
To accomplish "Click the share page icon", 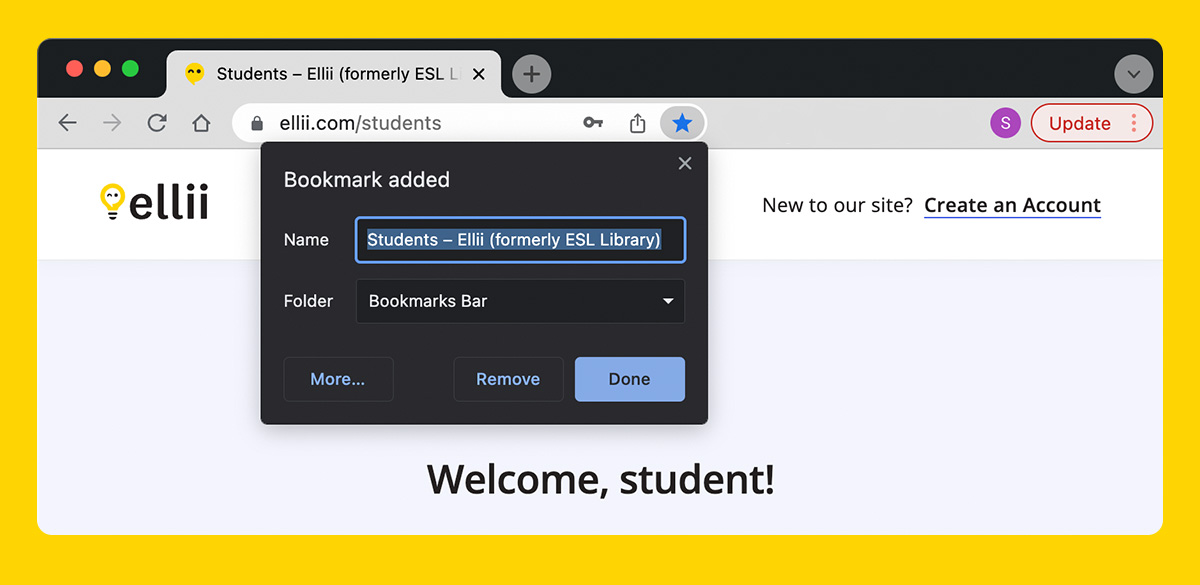I will [x=638, y=123].
